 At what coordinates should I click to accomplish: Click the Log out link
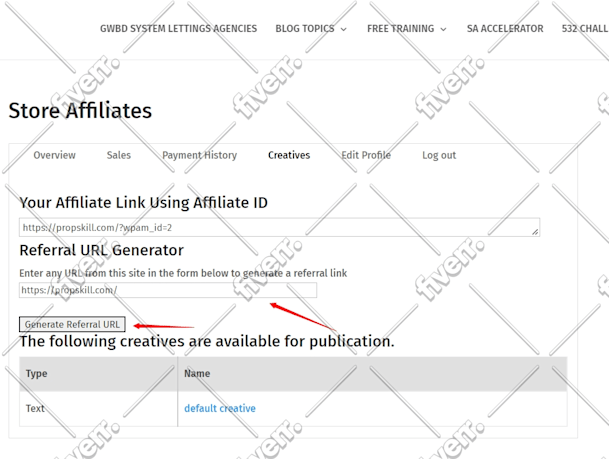439,155
